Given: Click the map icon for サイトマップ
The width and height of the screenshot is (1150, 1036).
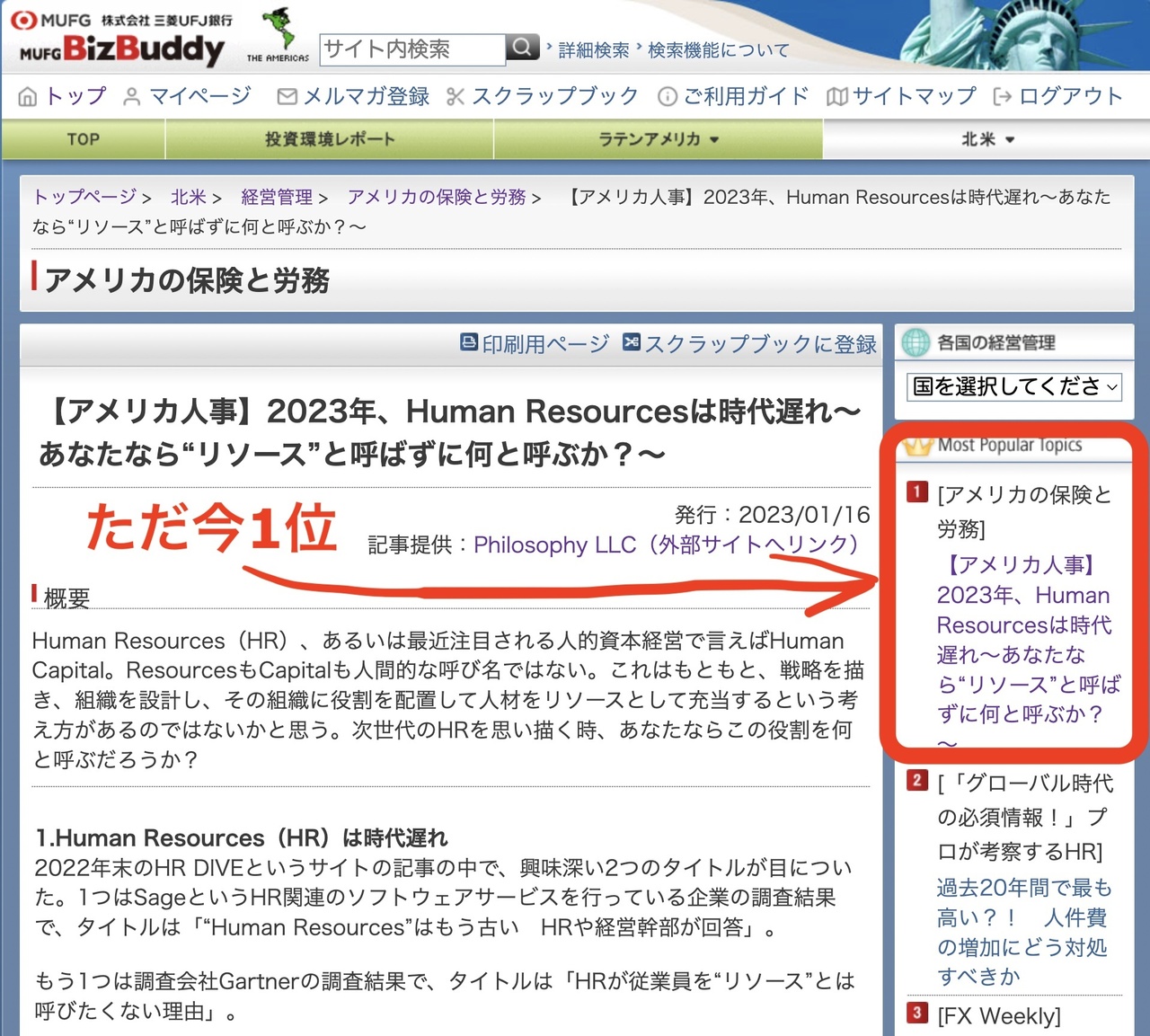Looking at the screenshot, I should pyautogui.click(x=836, y=97).
